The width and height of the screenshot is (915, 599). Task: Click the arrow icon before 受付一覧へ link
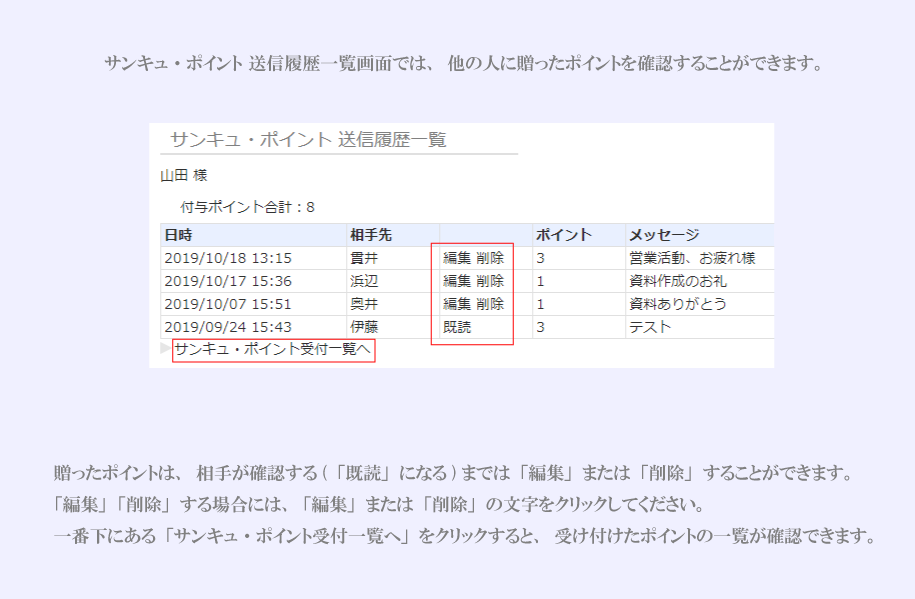[x=166, y=349]
